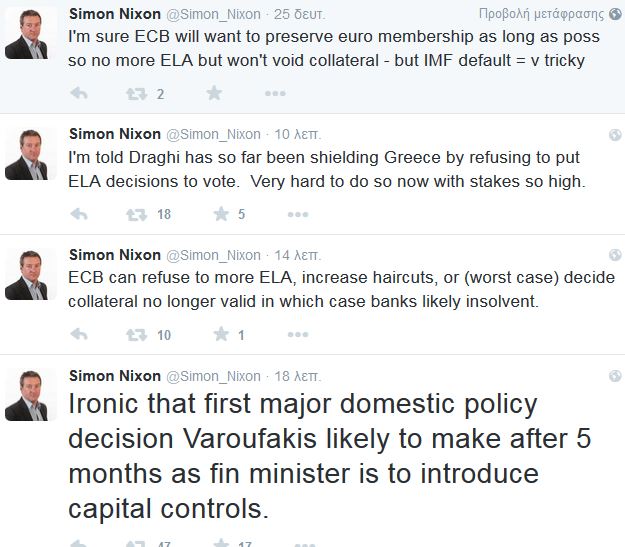Click the Simon Nixon name on the haircuts tweet
This screenshot has width=625, height=547.
114,254
